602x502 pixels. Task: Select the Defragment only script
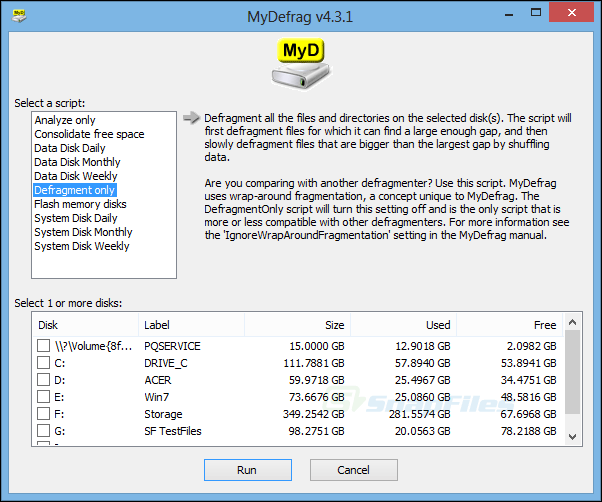(x=74, y=190)
